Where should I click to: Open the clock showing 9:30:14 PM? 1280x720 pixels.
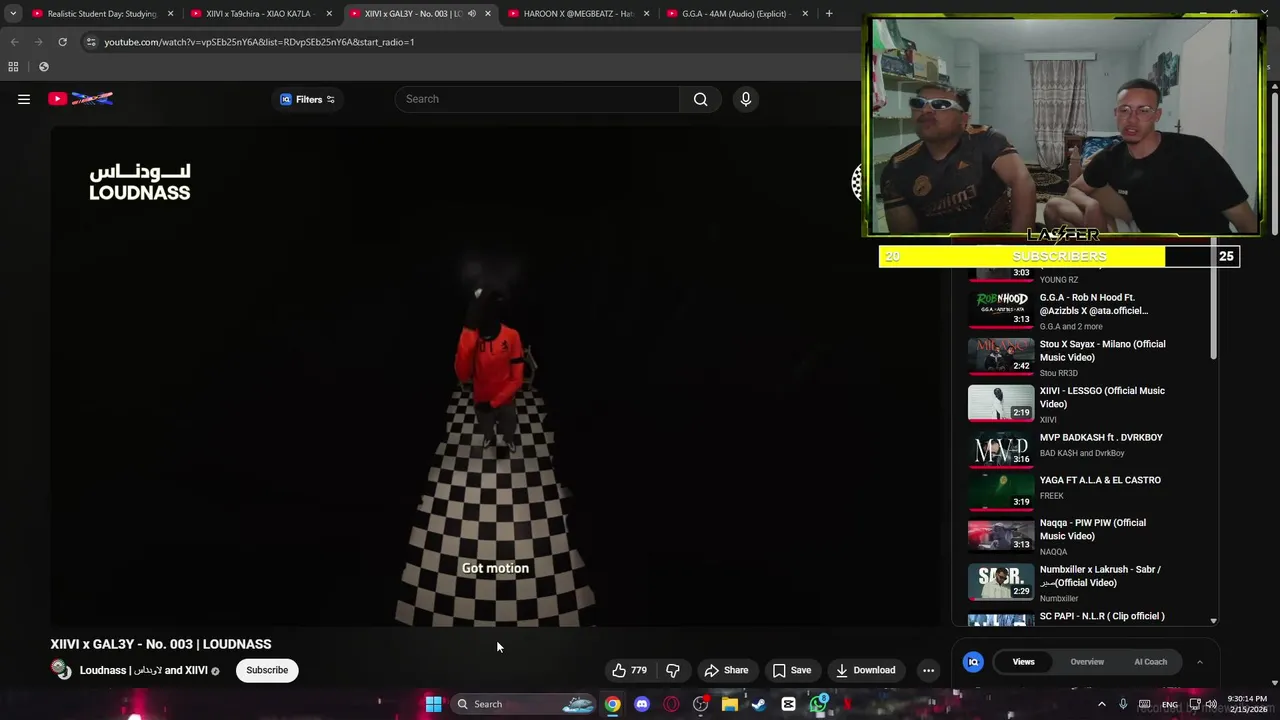tap(1247, 704)
